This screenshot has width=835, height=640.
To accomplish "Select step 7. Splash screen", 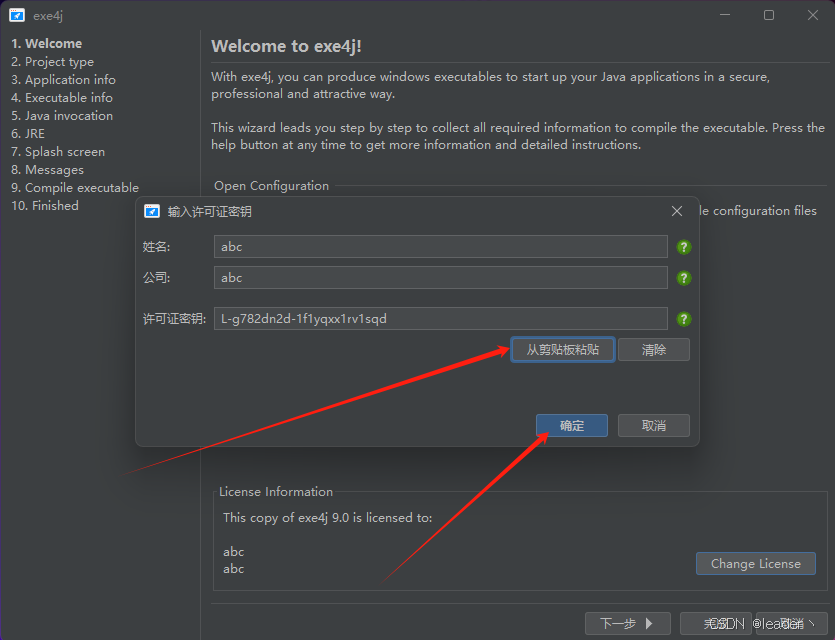I will (58, 152).
